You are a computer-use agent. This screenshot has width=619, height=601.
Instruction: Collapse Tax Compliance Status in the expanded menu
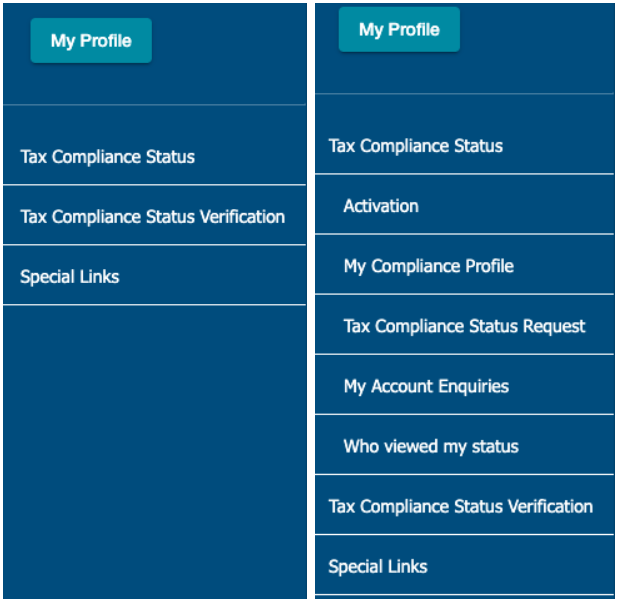pos(464,146)
